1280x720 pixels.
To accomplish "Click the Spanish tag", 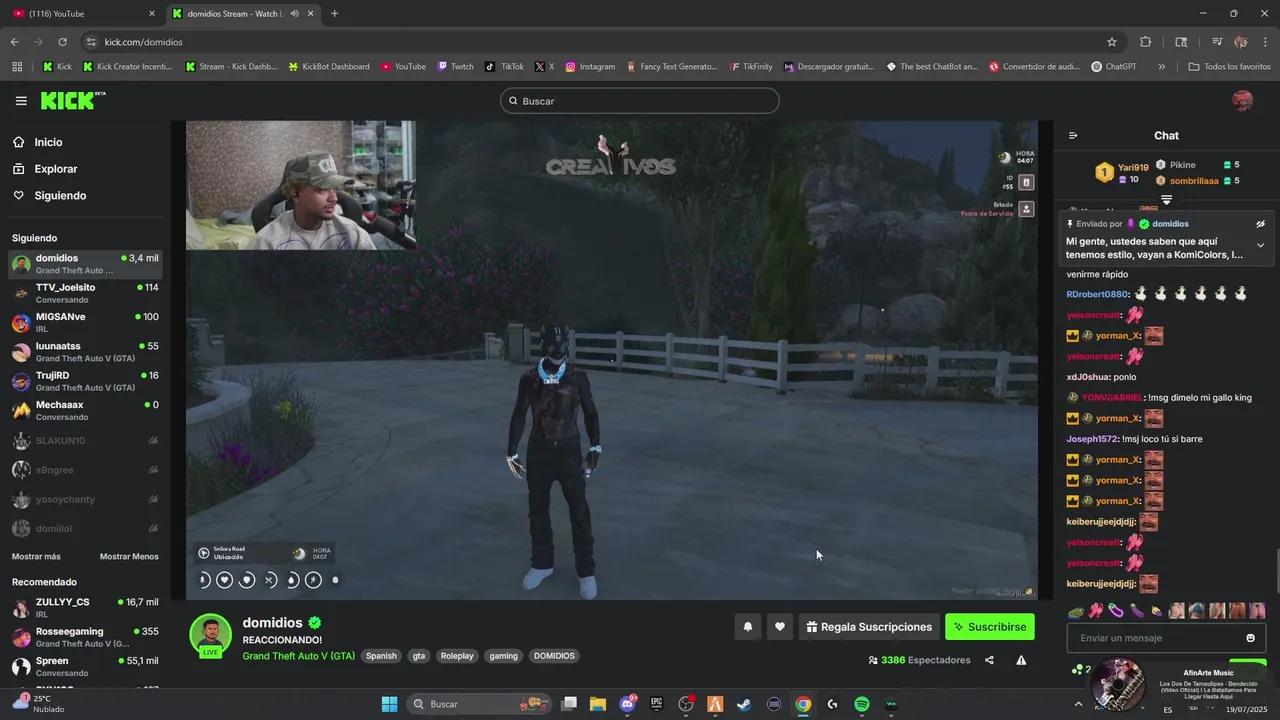I will tap(381, 656).
